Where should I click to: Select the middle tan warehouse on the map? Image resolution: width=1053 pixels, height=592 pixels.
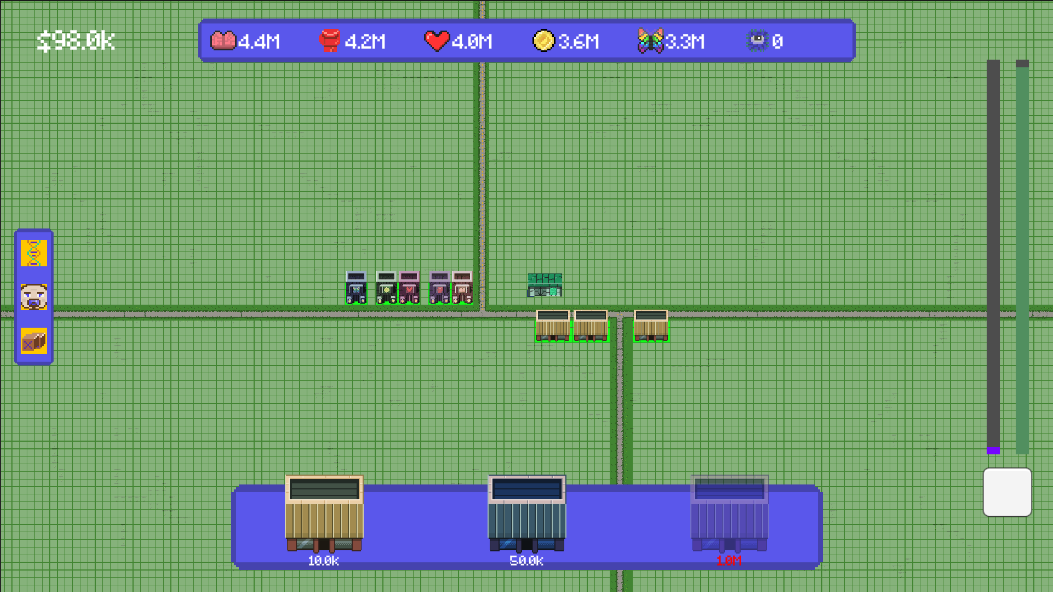591,325
